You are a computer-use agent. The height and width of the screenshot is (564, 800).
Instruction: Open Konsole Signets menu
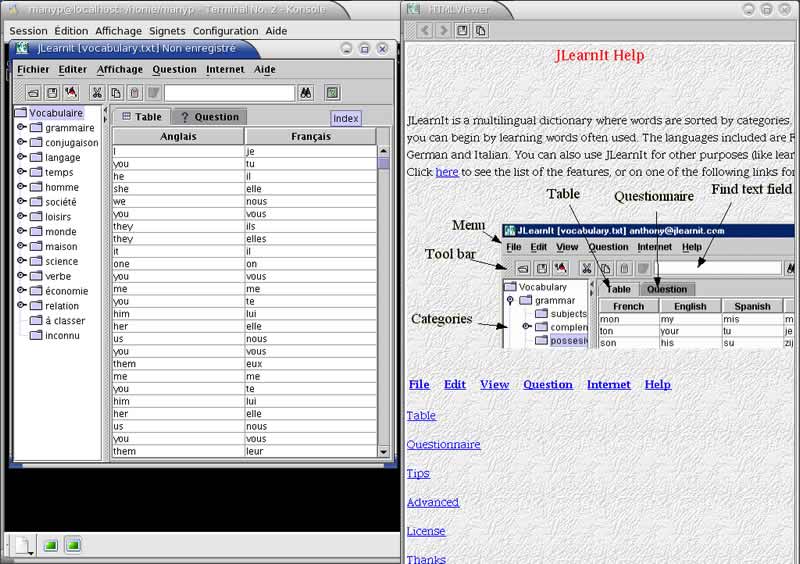click(167, 31)
